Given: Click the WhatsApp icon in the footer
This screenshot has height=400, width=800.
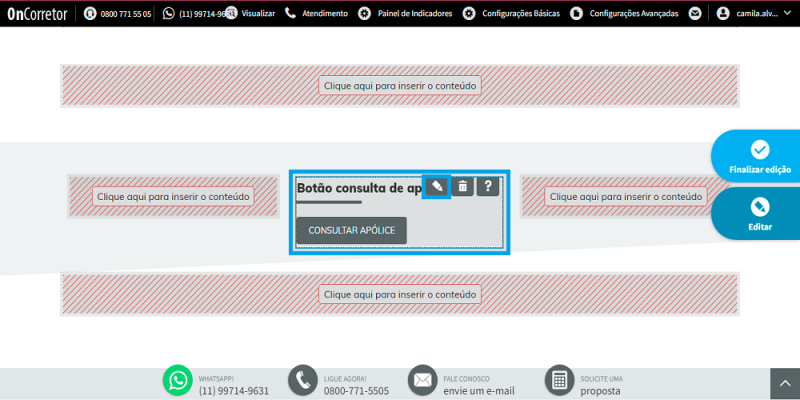Looking at the screenshot, I should 178,380.
